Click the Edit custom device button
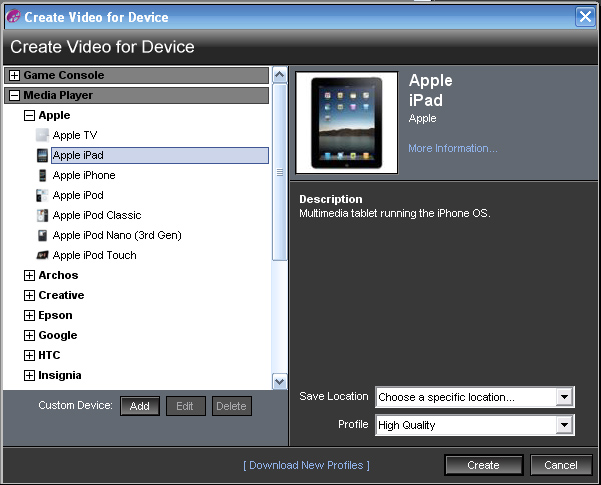Image resolution: width=601 pixels, height=485 pixels. pyautogui.click(x=186, y=406)
